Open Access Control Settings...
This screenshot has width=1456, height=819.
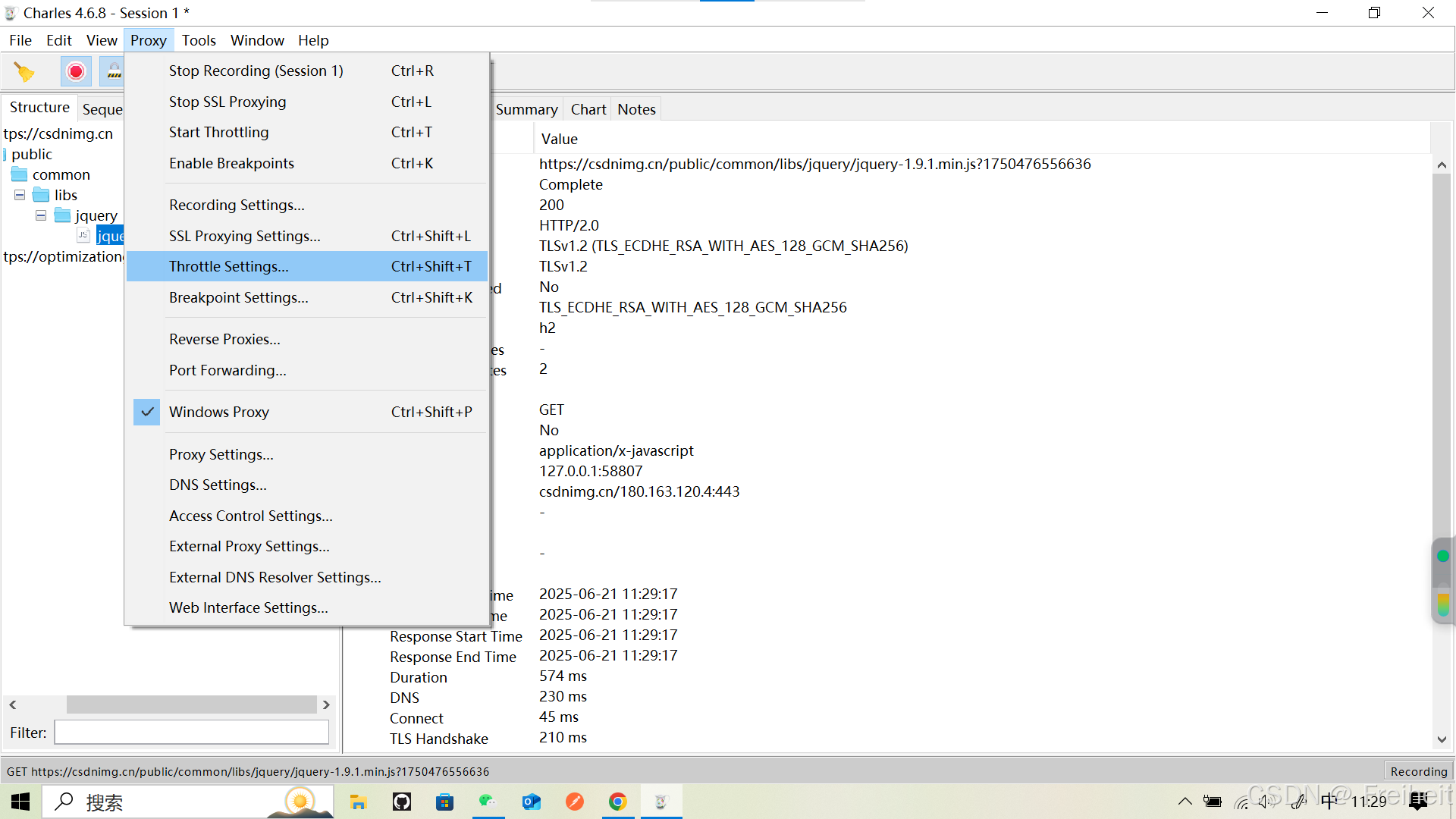(x=306, y=516)
